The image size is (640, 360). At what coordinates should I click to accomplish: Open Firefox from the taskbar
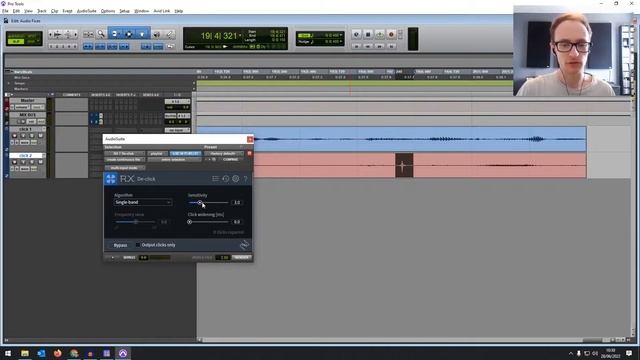tap(58, 353)
